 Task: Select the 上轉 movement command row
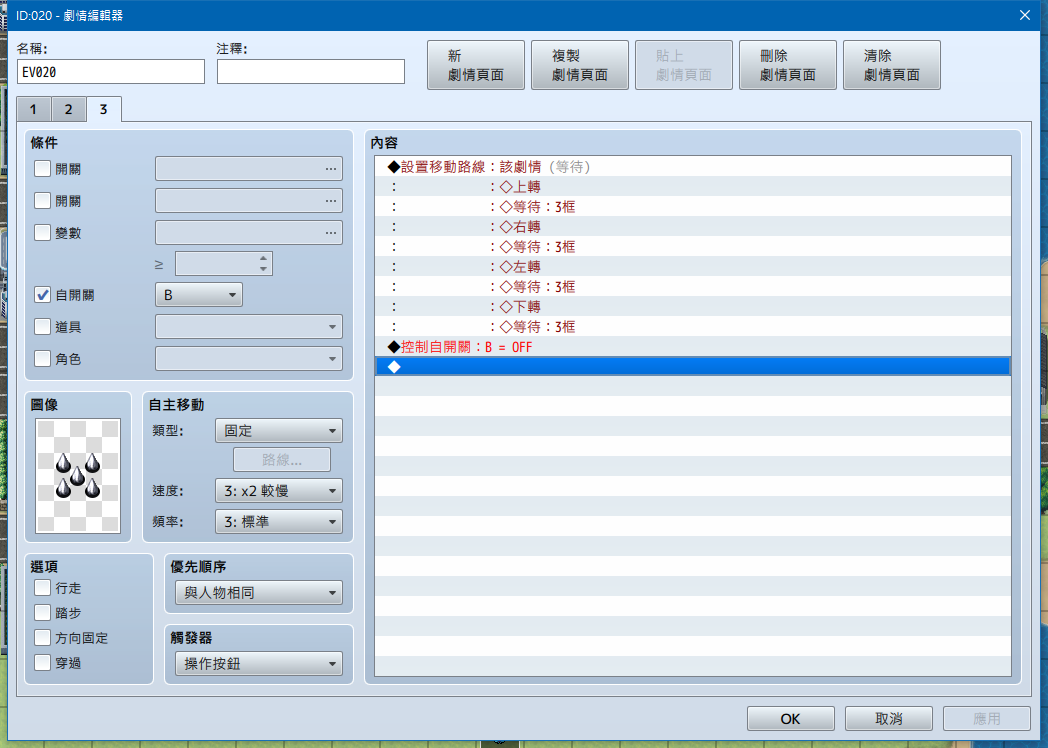692,186
